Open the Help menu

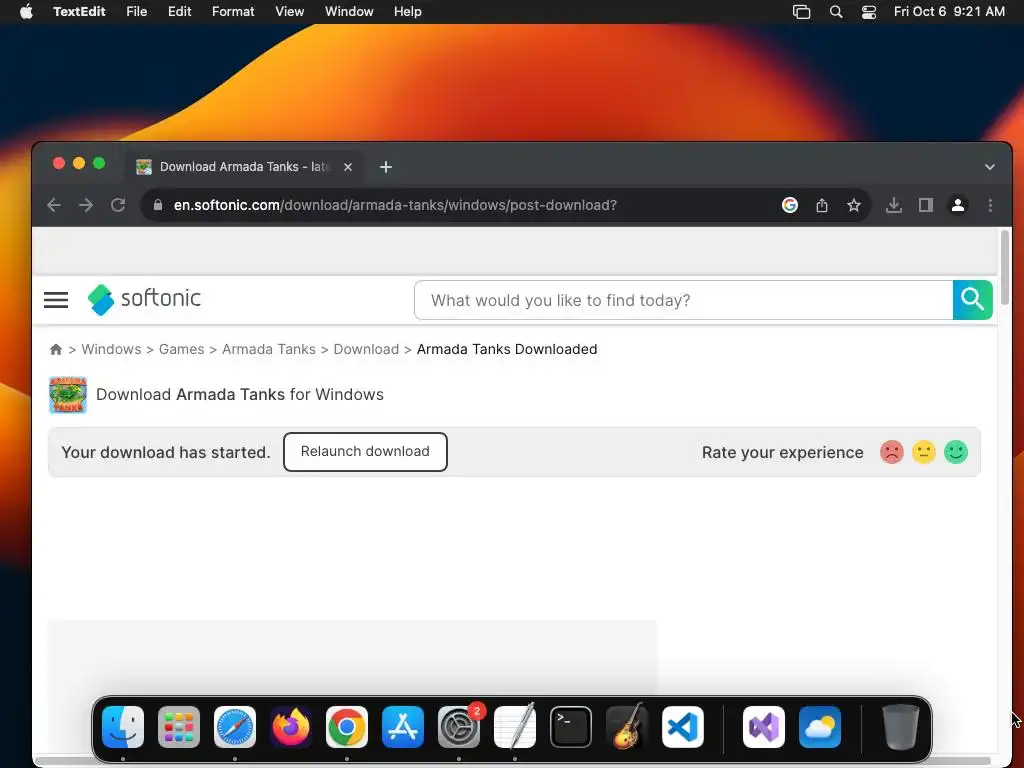click(408, 11)
